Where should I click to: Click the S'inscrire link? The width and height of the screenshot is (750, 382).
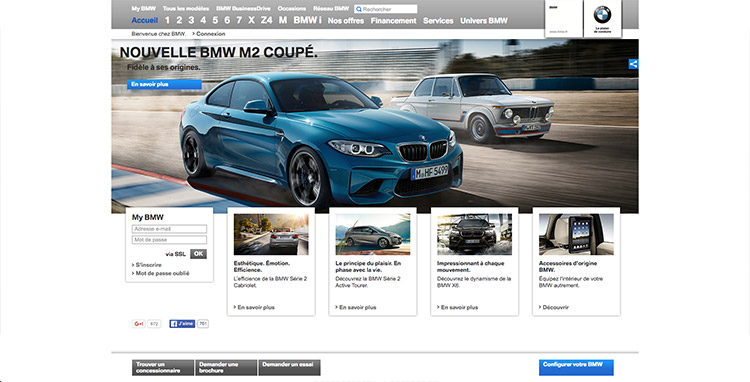(147, 265)
